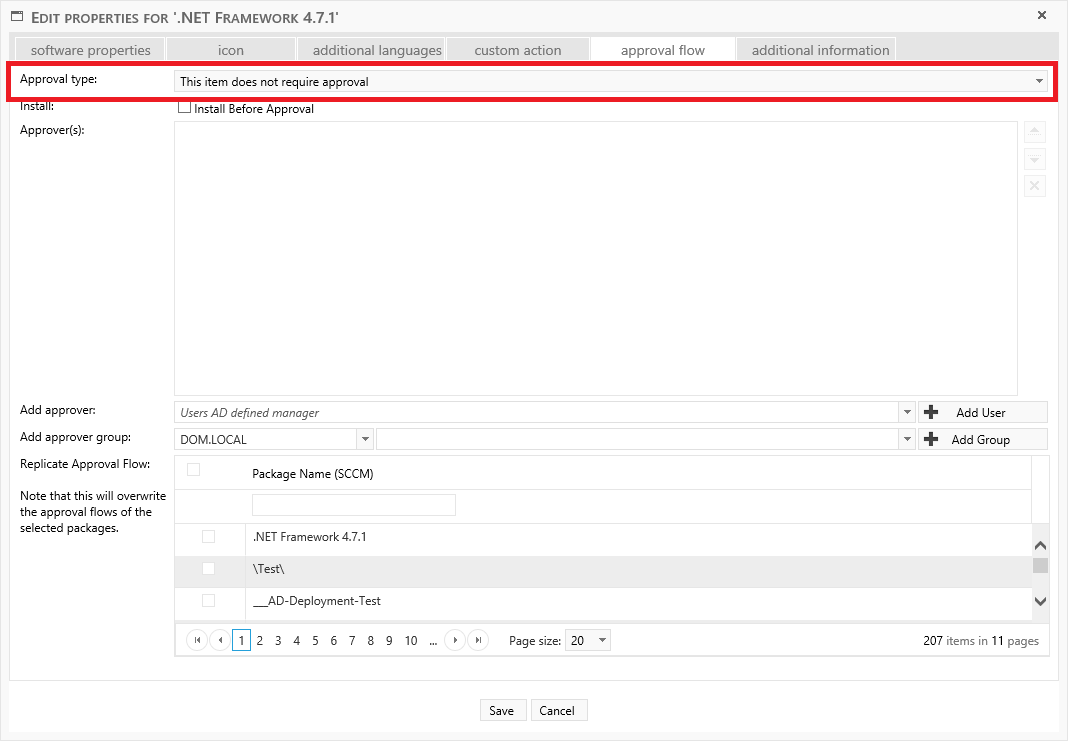Click the Package Name filter text box
1068x741 pixels.
[x=353, y=505]
